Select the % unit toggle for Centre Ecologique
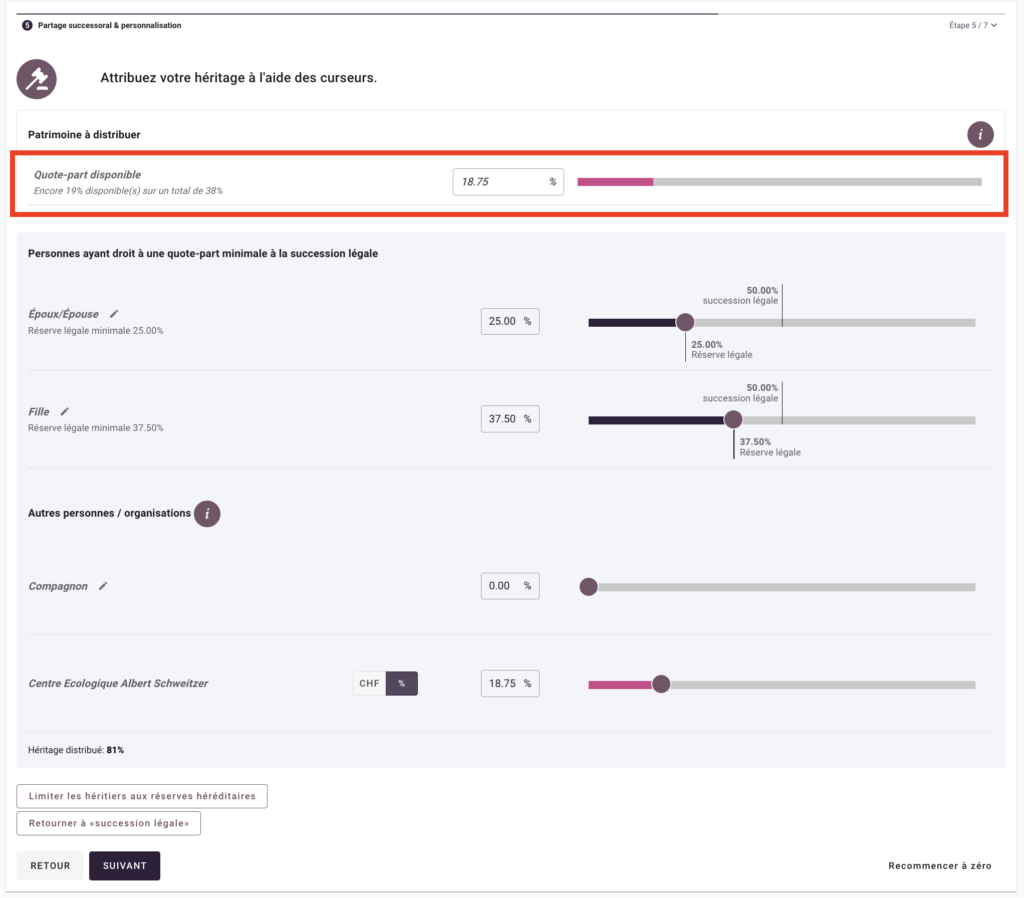Screen dimensions: 1024x898 click(x=402, y=684)
